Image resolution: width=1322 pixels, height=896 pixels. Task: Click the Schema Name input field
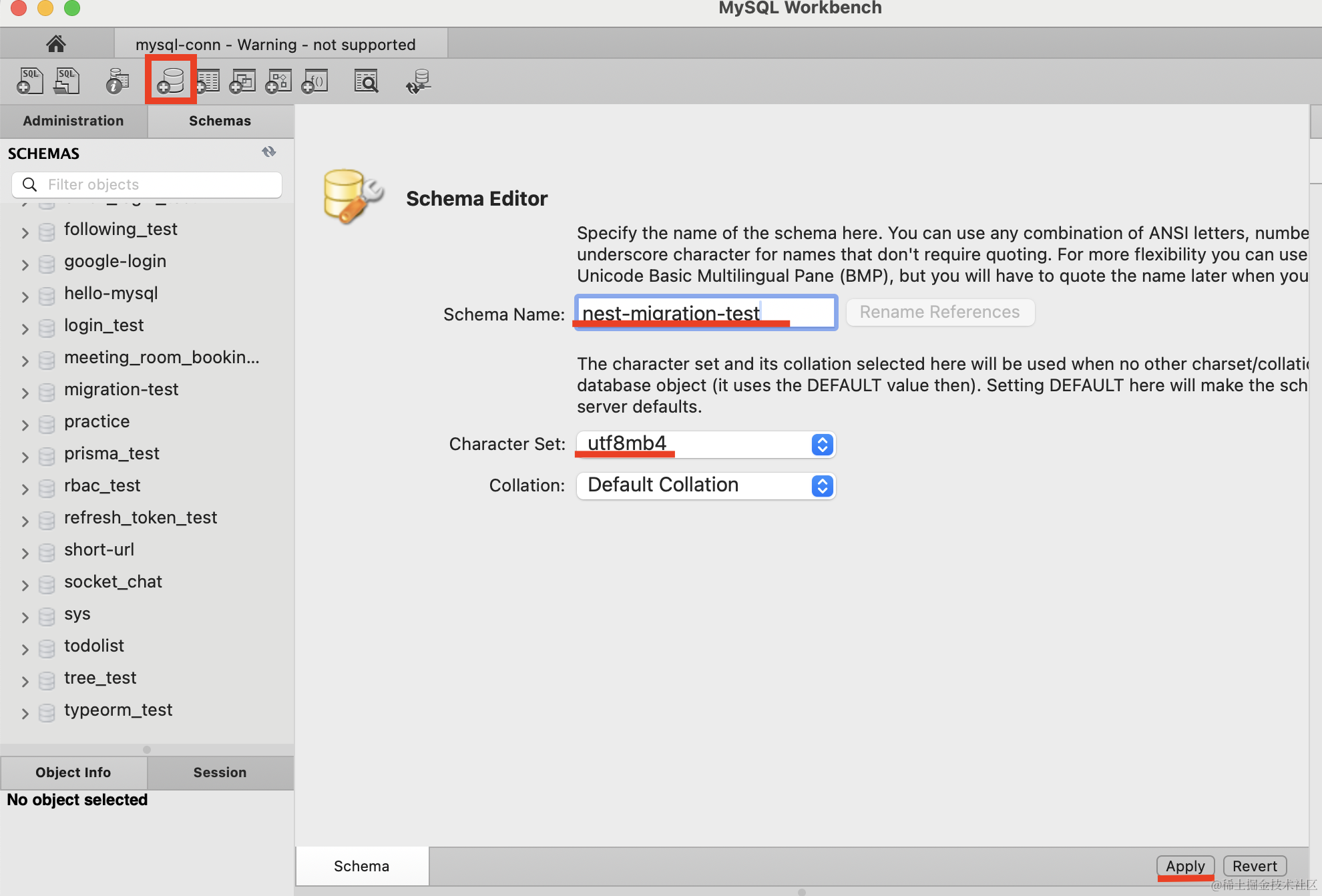coord(705,312)
